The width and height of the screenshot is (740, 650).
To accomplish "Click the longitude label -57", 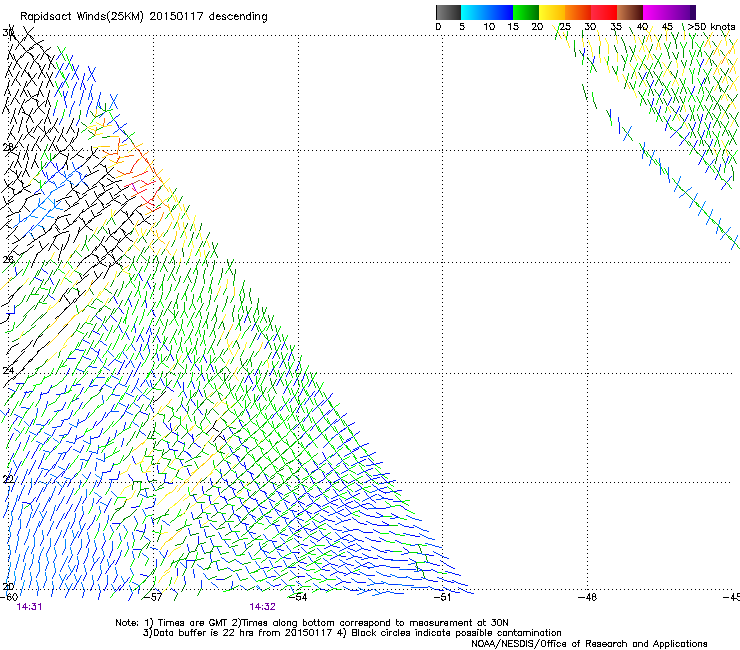I will coord(153,597).
